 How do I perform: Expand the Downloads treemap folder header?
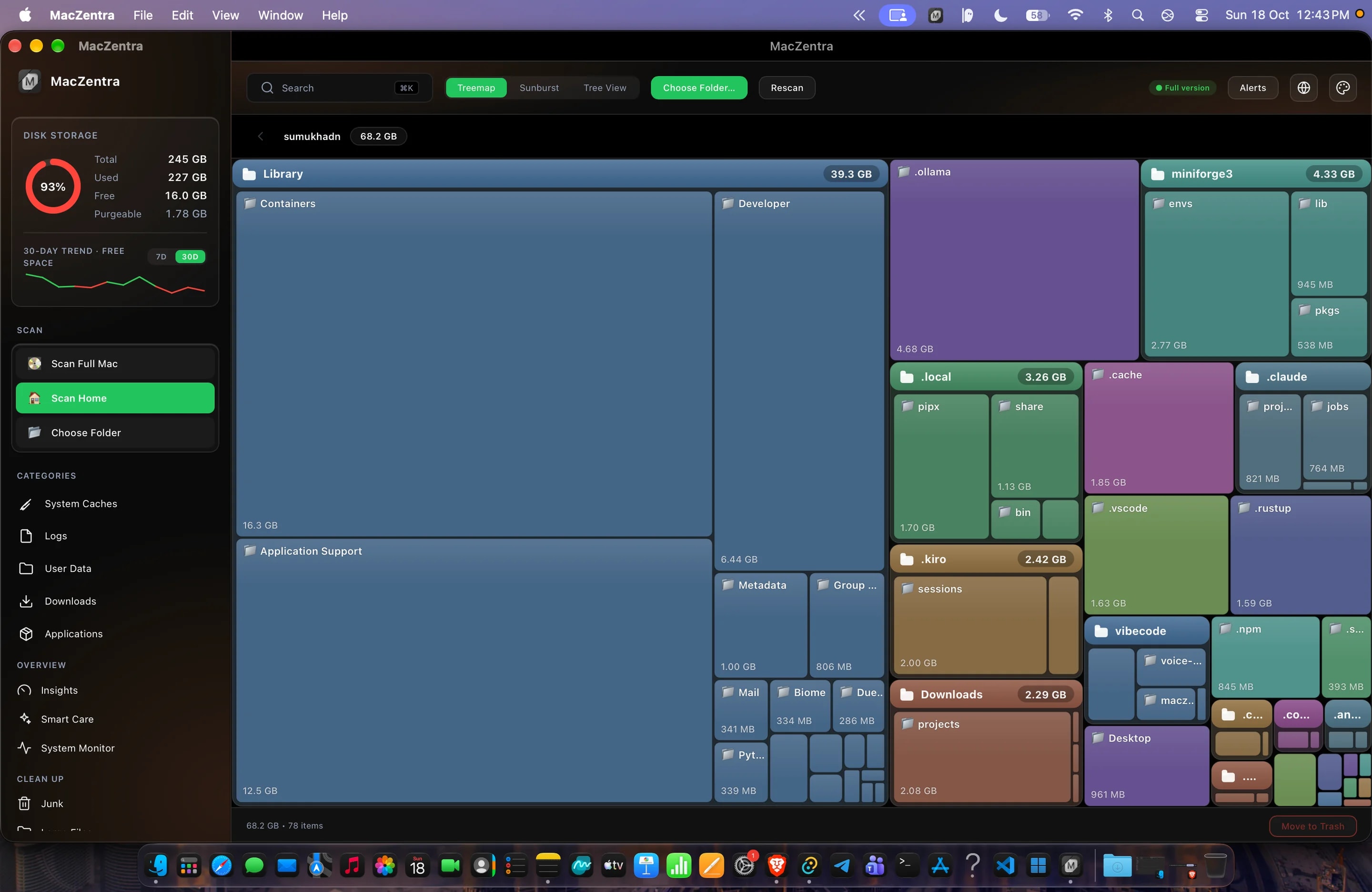point(986,695)
